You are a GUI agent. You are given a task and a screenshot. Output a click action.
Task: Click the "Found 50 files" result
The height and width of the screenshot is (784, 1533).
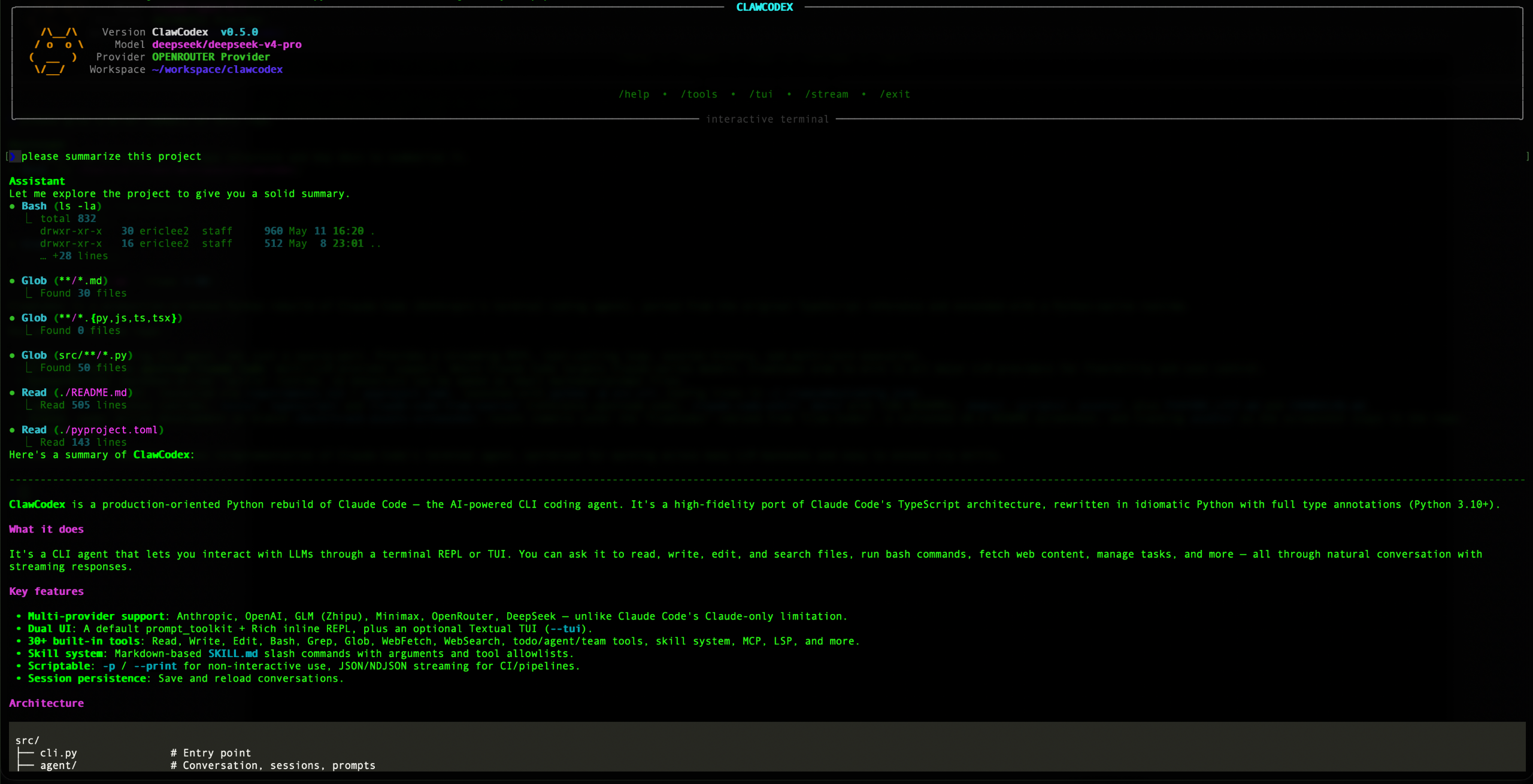[83, 368]
